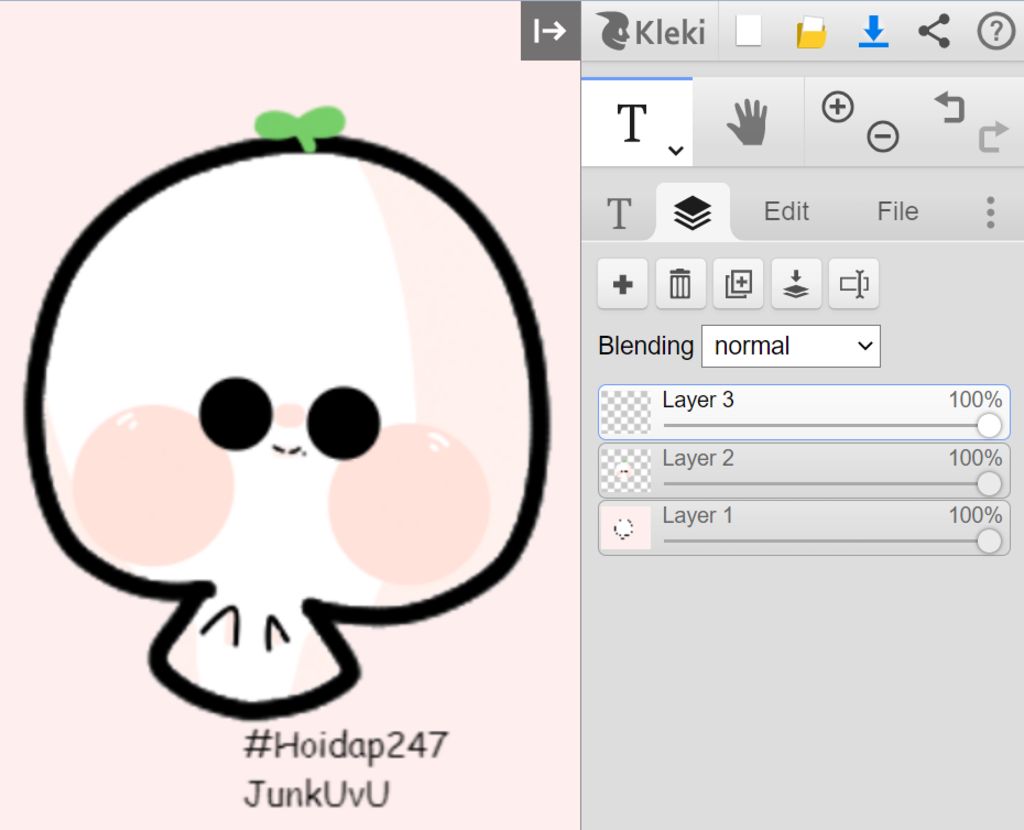Viewport: 1024px width, 830px height.
Task: Add a new layer
Action: click(x=622, y=285)
